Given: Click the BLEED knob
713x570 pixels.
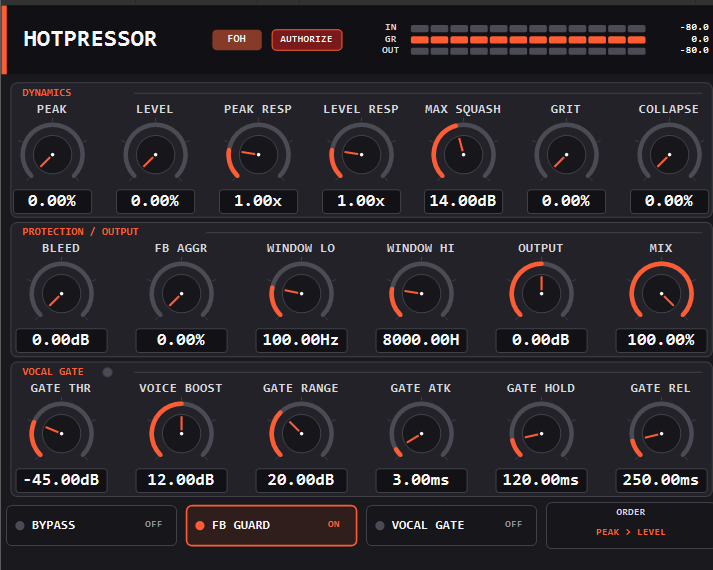Looking at the screenshot, I should pos(61,294).
